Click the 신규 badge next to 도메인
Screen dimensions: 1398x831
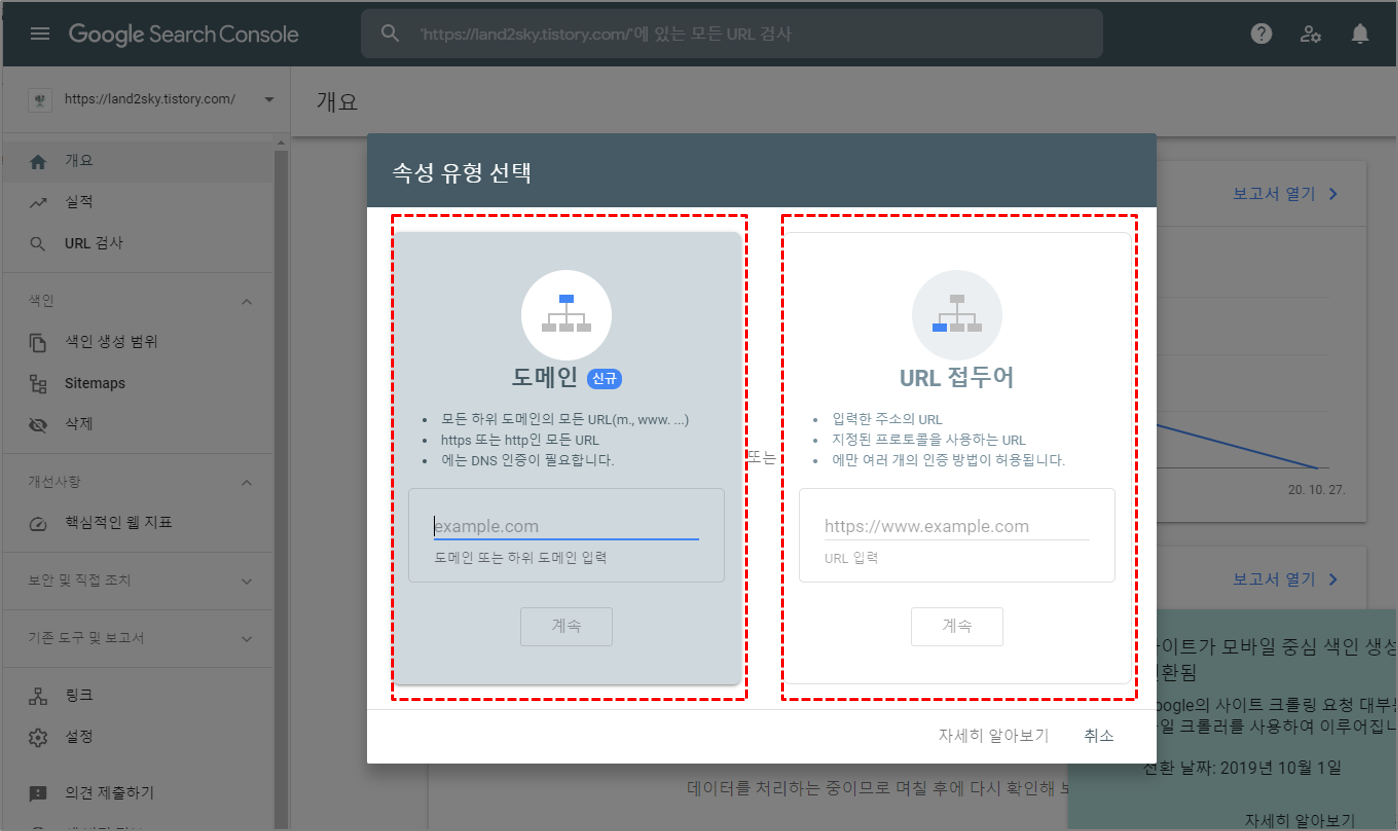tap(605, 378)
